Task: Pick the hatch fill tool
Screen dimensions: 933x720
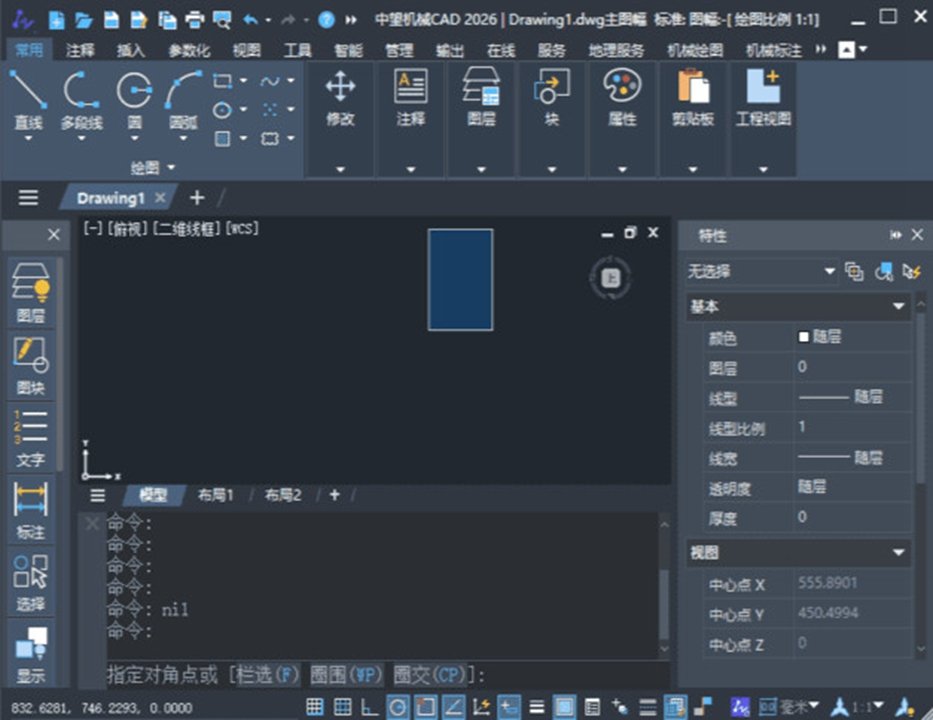Action: 223,139
